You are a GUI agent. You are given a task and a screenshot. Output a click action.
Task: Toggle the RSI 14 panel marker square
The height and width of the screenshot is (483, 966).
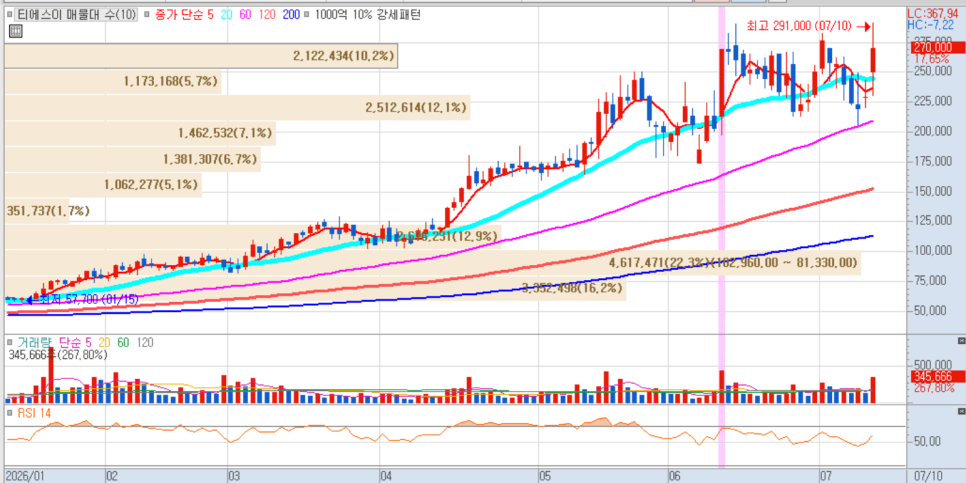9,413
